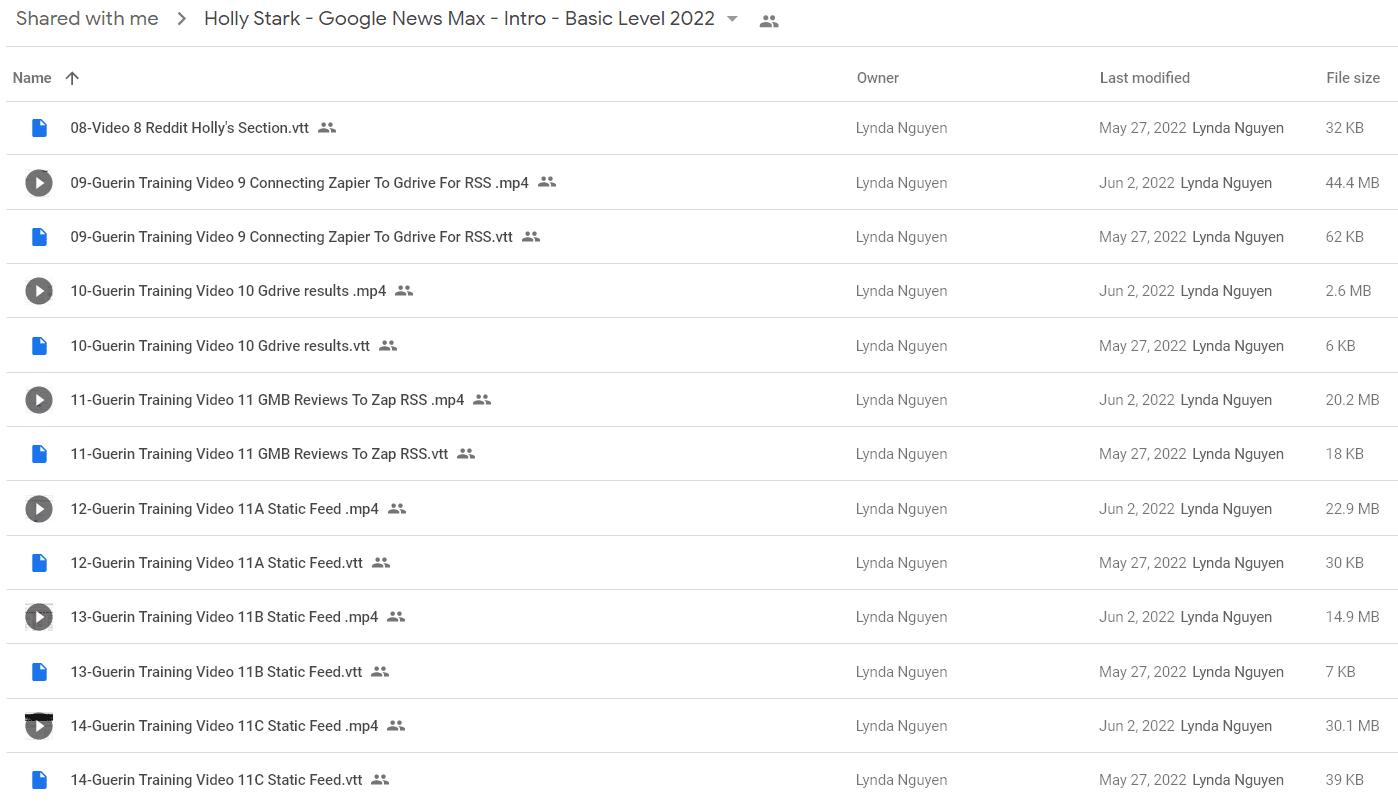Image resolution: width=1398 pixels, height=806 pixels.
Task: Click the 30.1 MB file size value
Action: tap(1352, 726)
